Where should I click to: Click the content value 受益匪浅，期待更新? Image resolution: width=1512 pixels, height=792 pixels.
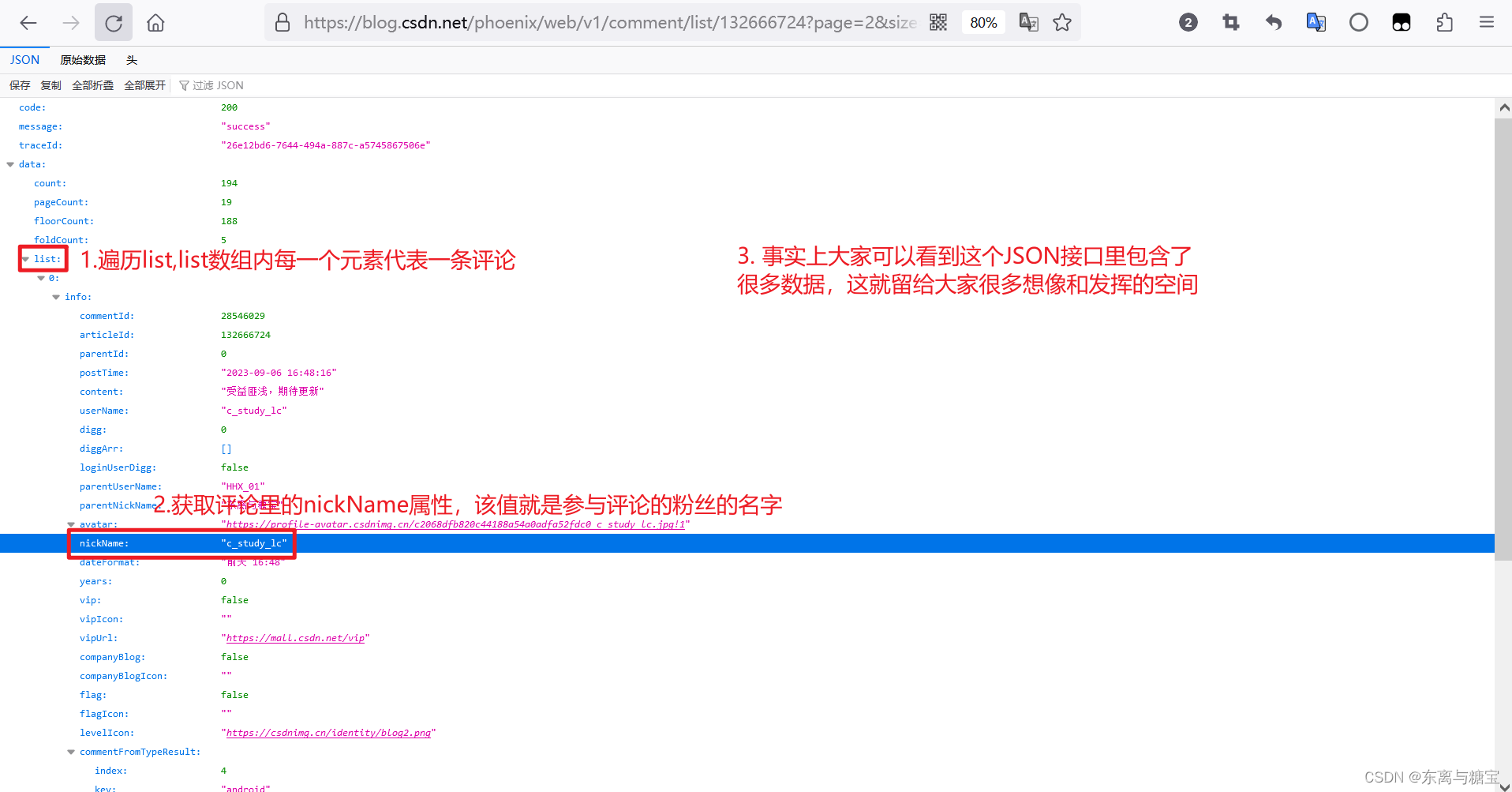272,392
